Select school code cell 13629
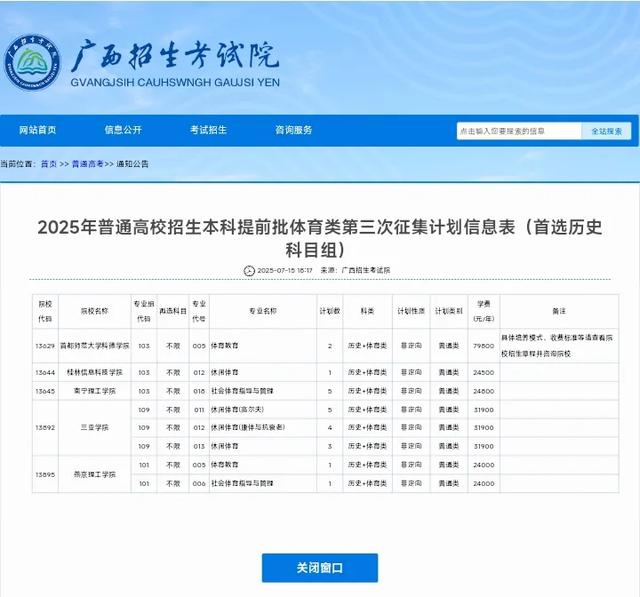Viewport: 640px width, 597px height. point(45,346)
